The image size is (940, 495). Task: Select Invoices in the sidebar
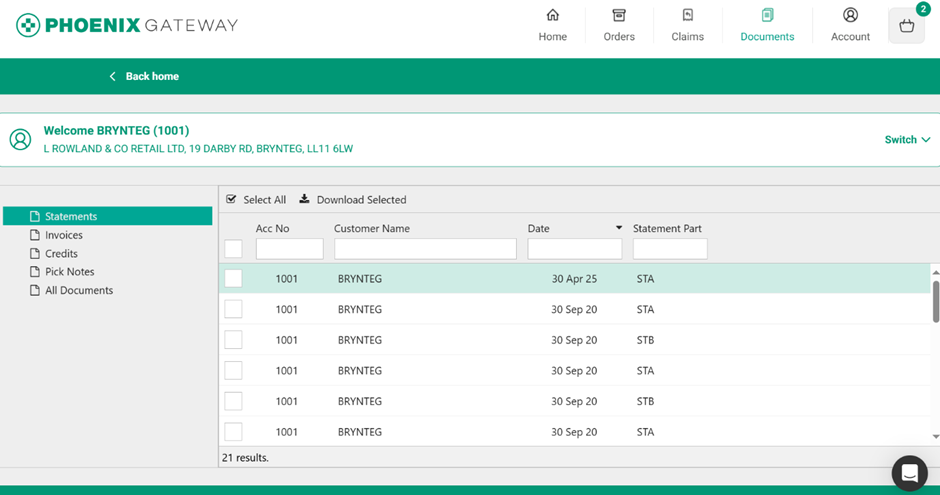click(64, 235)
